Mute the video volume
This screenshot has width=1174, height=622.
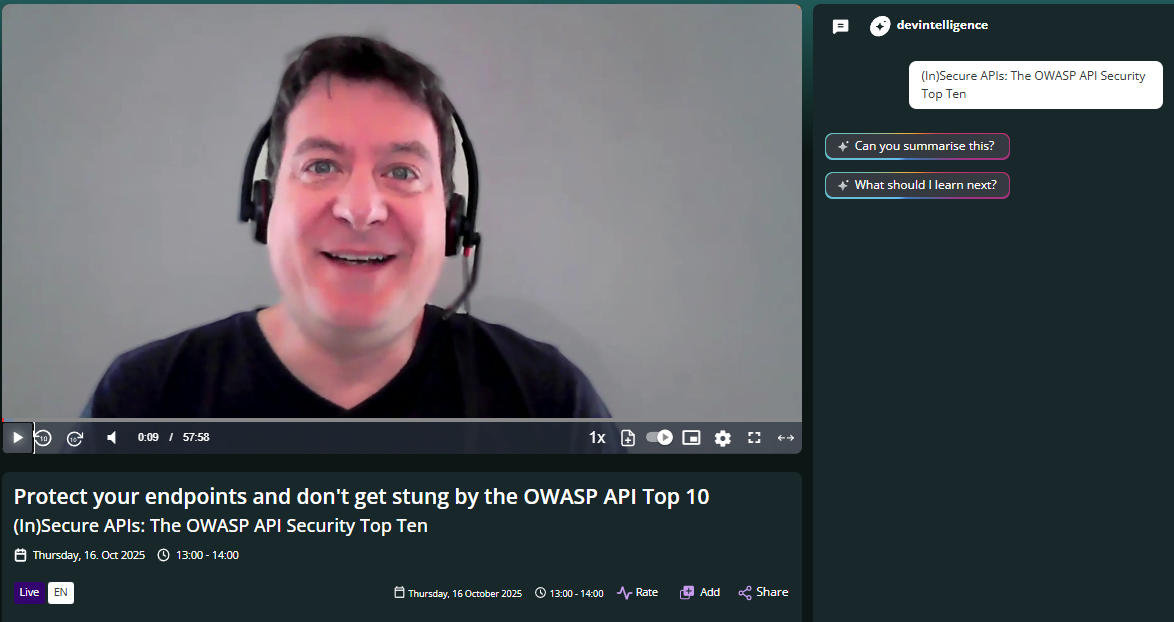[111, 437]
